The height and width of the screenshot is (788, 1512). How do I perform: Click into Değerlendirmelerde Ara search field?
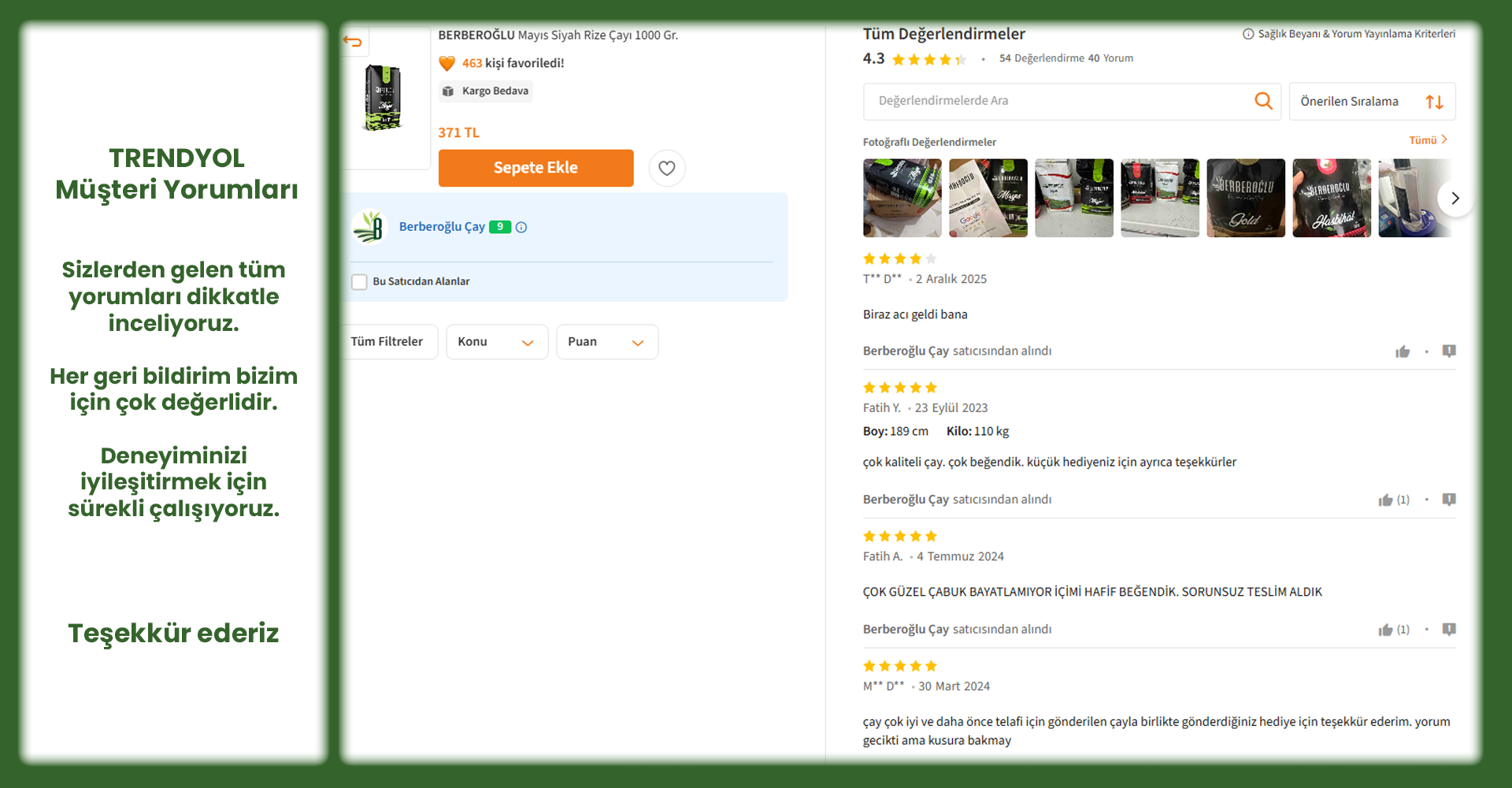coord(1063,101)
